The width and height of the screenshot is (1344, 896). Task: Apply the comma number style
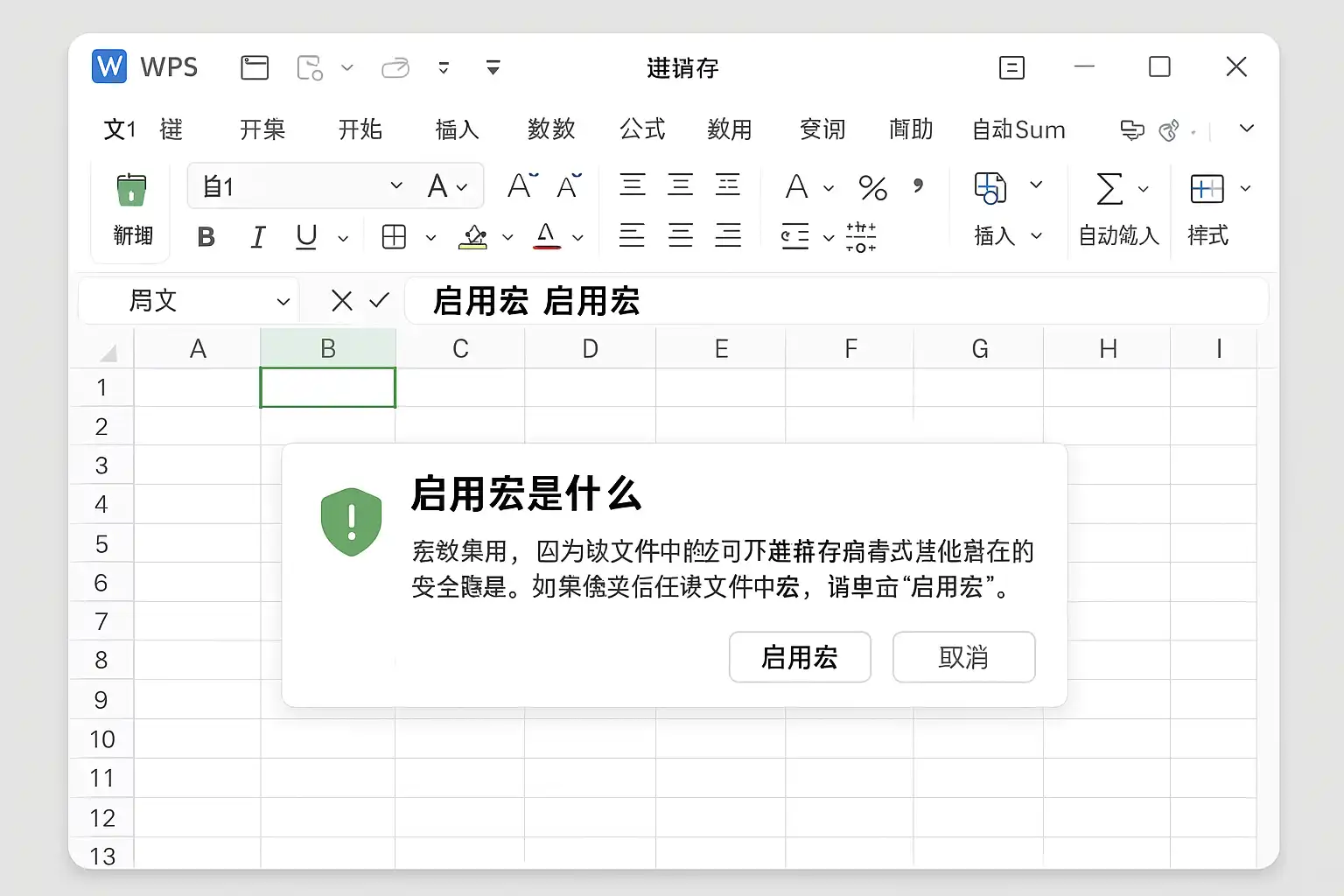(x=918, y=185)
